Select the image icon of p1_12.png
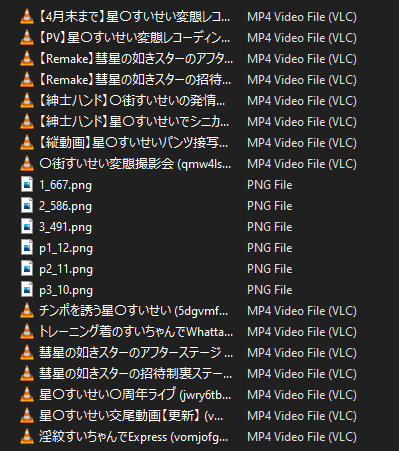Screen dimensions: 399x451 click(x=27, y=248)
